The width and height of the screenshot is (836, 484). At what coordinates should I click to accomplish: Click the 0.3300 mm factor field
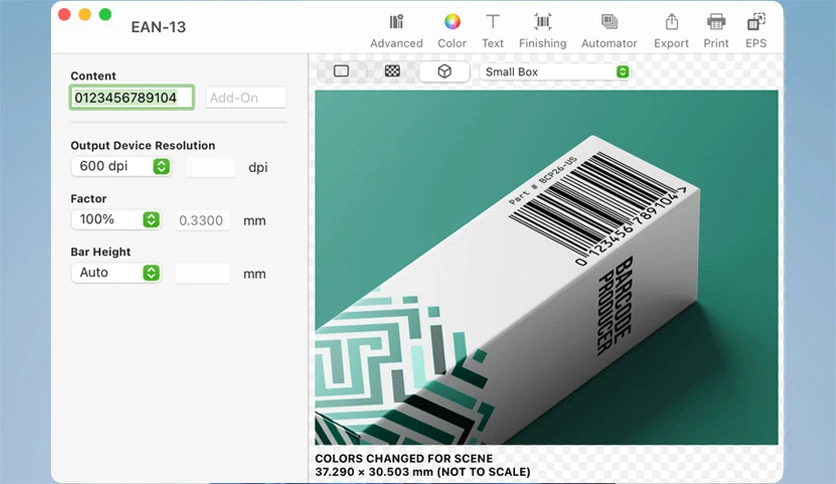pos(203,220)
